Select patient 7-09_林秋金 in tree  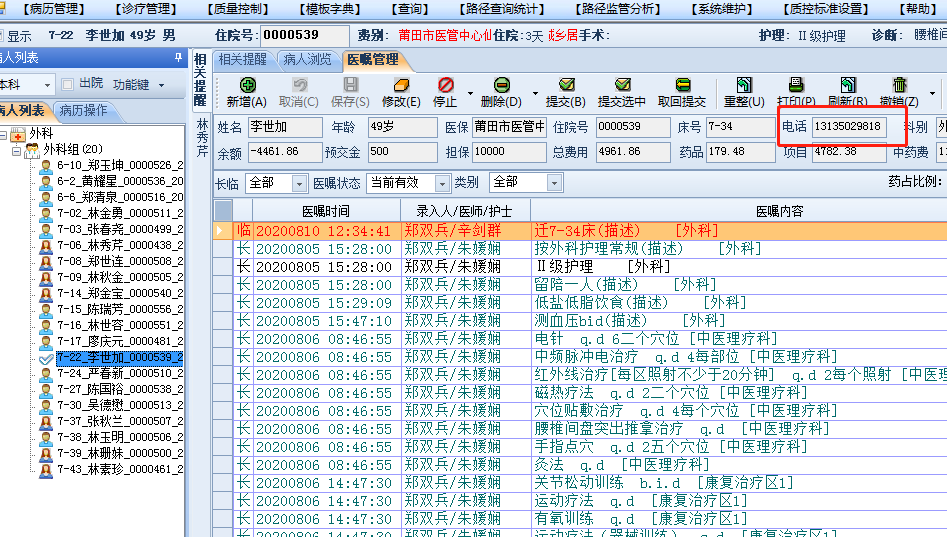point(120,277)
